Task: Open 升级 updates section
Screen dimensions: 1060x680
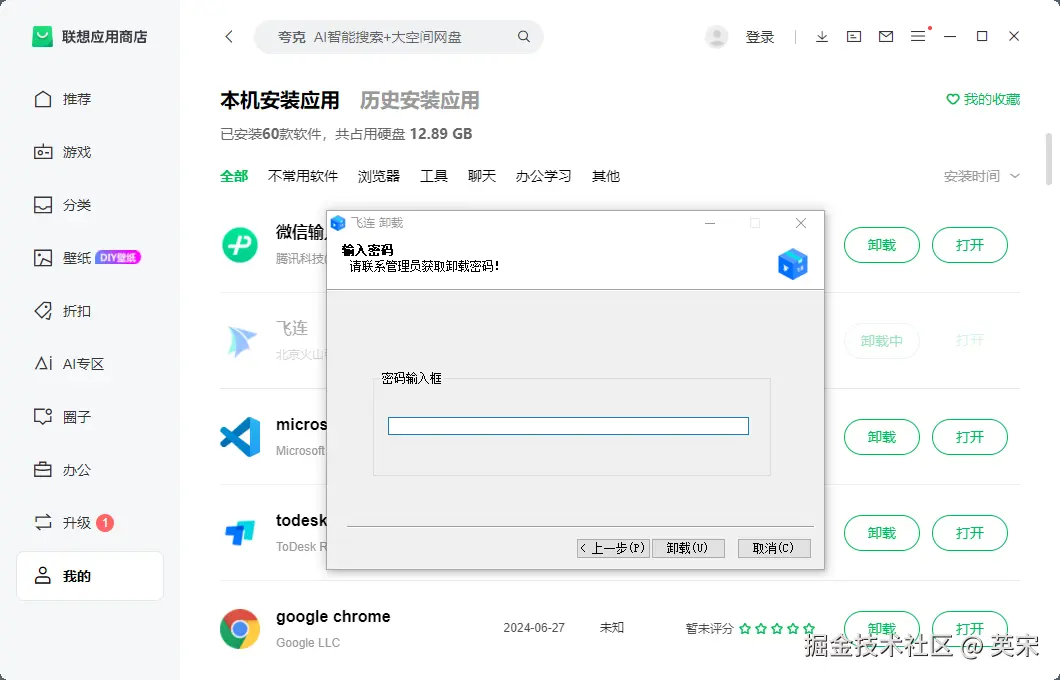Action: (x=73, y=523)
